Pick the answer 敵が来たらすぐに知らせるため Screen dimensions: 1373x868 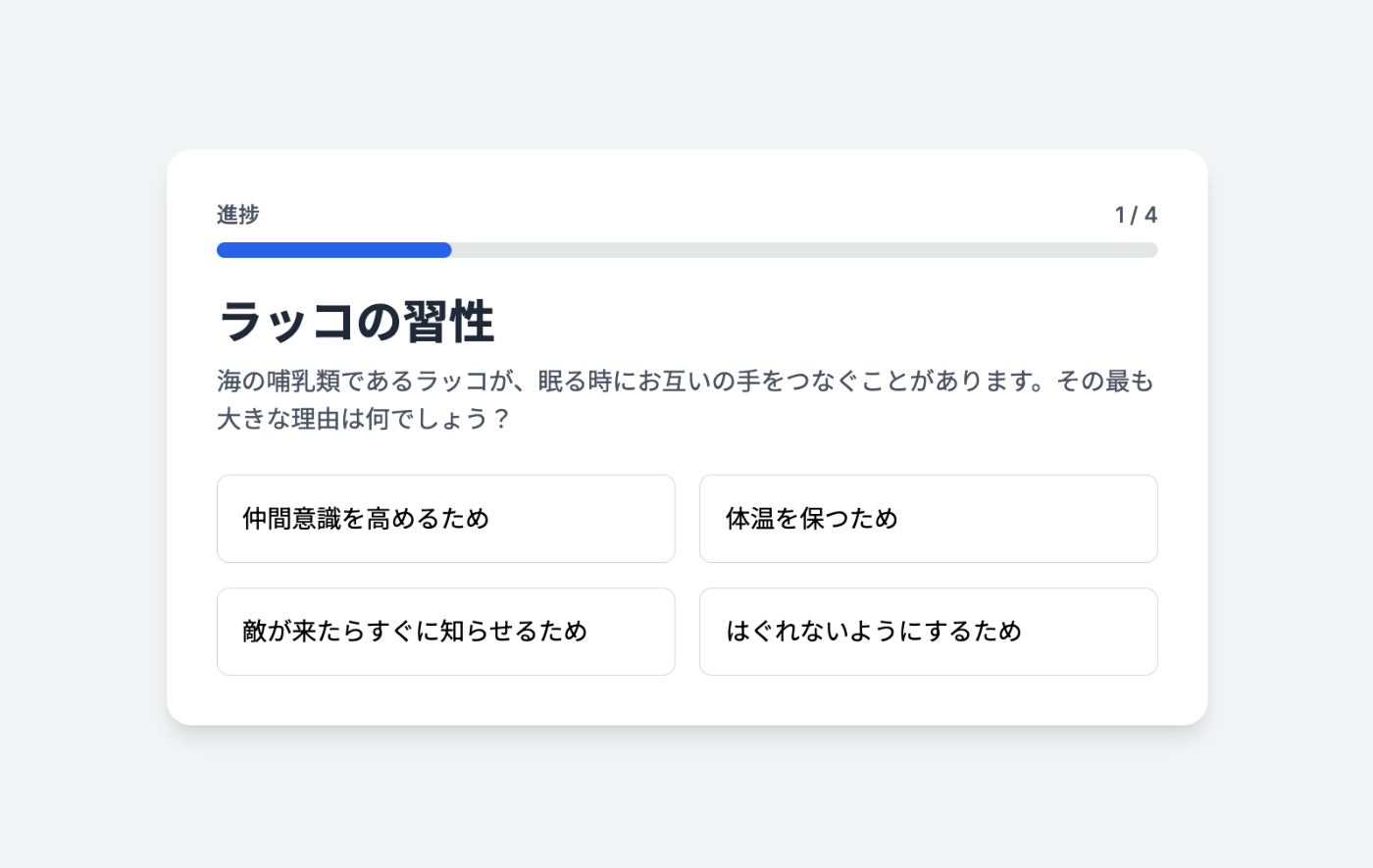tap(445, 632)
